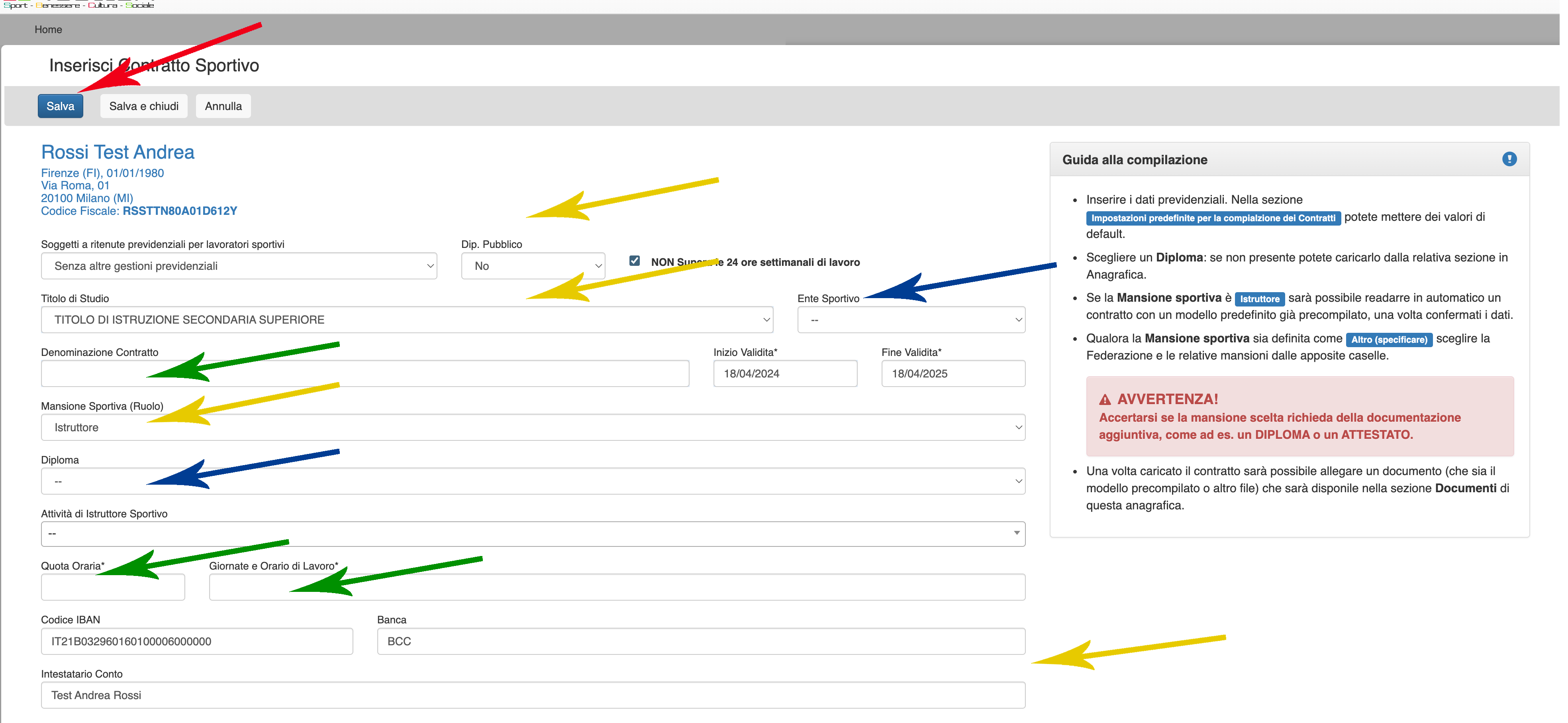Image resolution: width=1568 pixels, height=723 pixels.
Task: Click the Codice IBAN input field
Action: [x=197, y=641]
